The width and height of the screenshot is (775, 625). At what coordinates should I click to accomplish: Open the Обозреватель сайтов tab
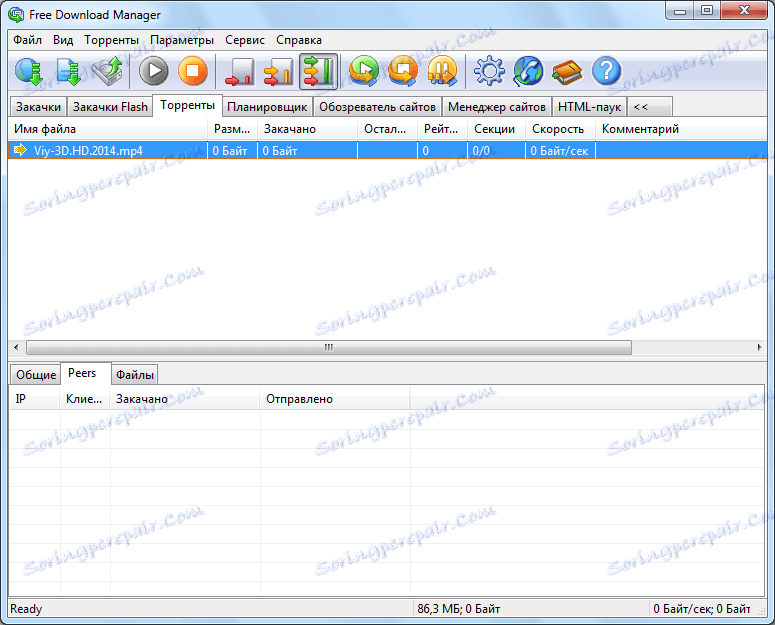click(x=377, y=107)
